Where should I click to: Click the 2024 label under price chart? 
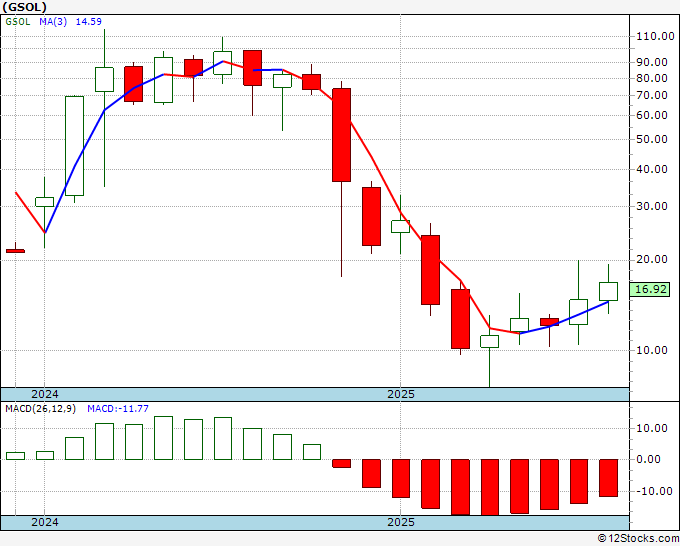pyautogui.click(x=45, y=394)
